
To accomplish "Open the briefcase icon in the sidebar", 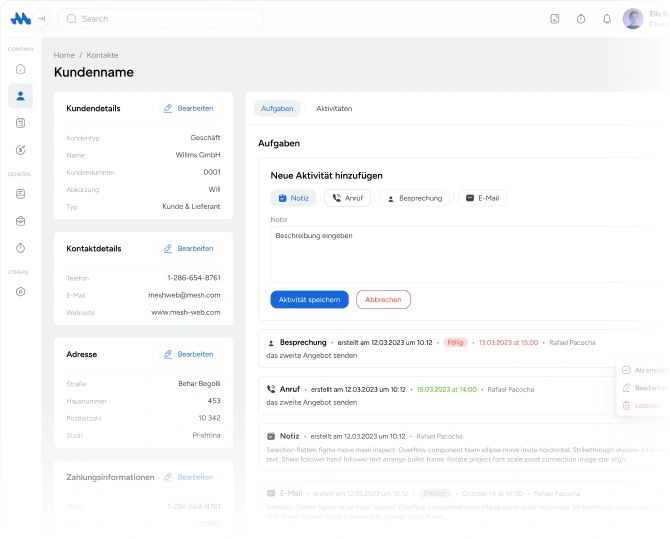I will [20, 220].
